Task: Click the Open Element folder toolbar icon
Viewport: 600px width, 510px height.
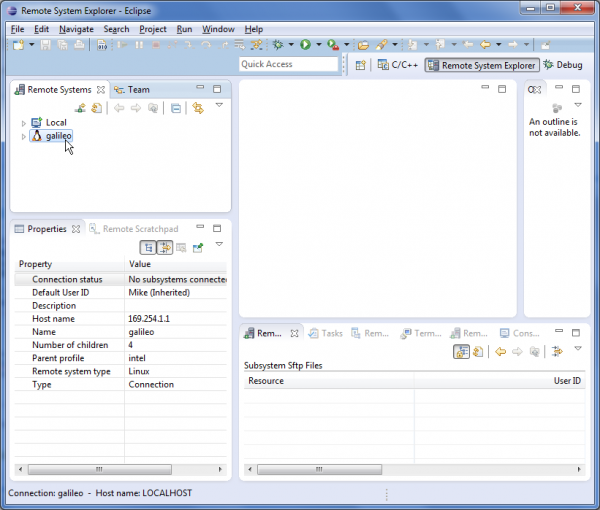Action: (363, 45)
